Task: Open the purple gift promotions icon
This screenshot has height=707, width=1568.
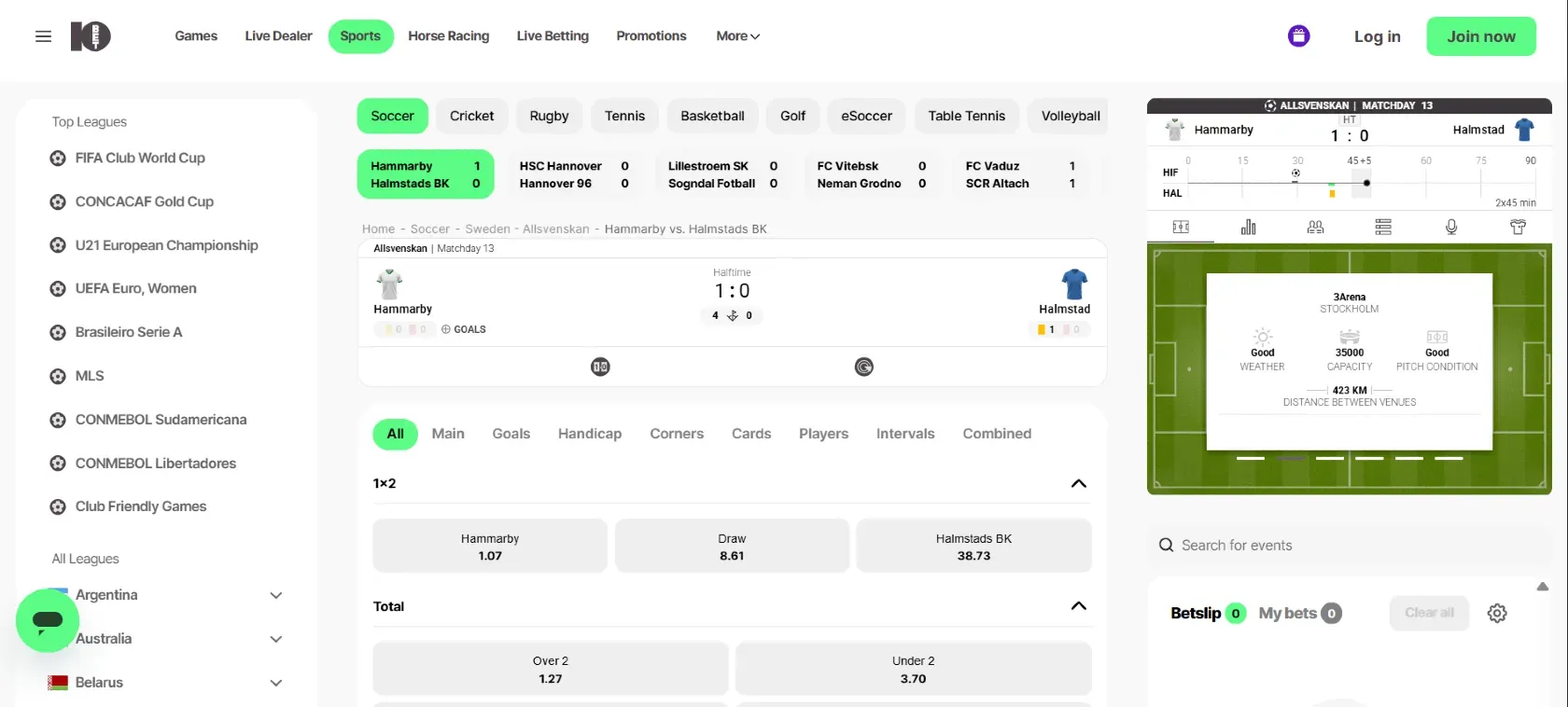Action: click(x=1298, y=36)
